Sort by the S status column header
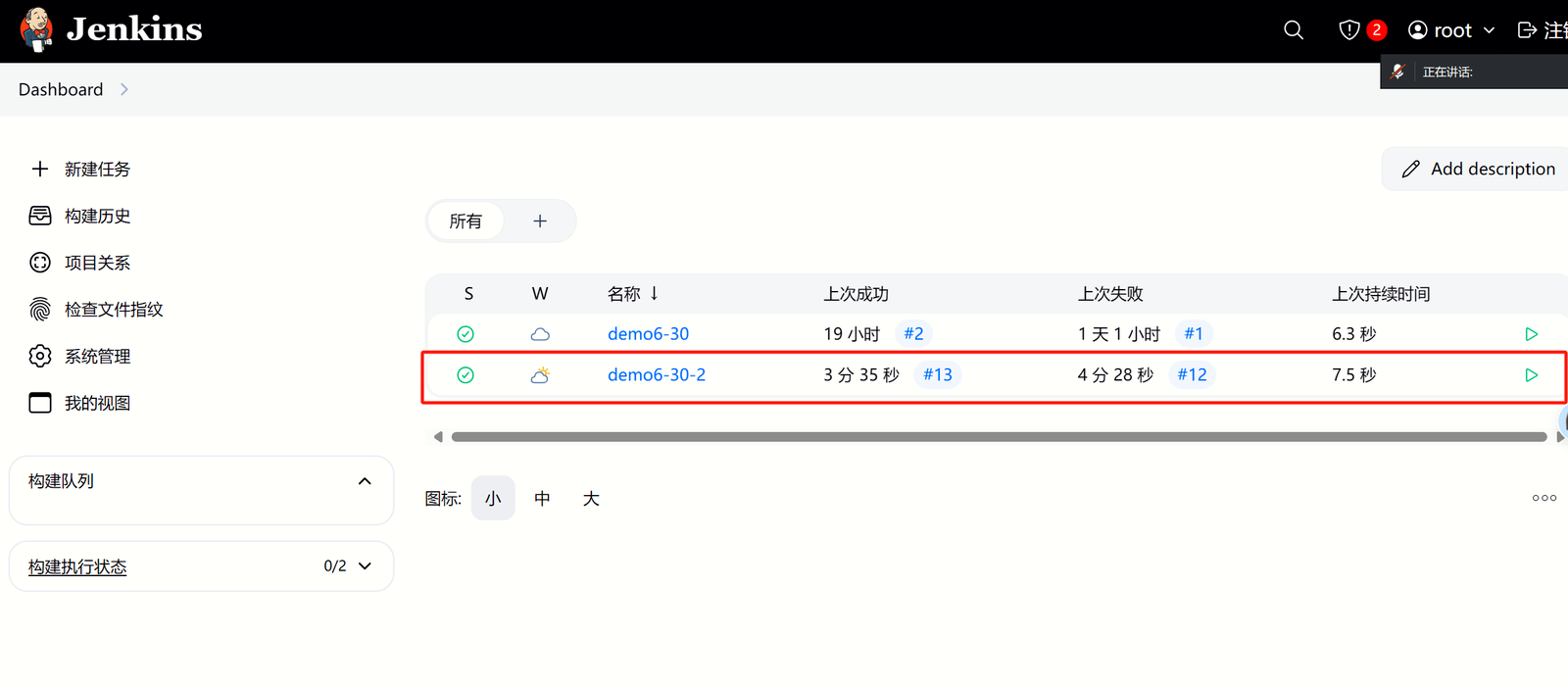 [468, 294]
